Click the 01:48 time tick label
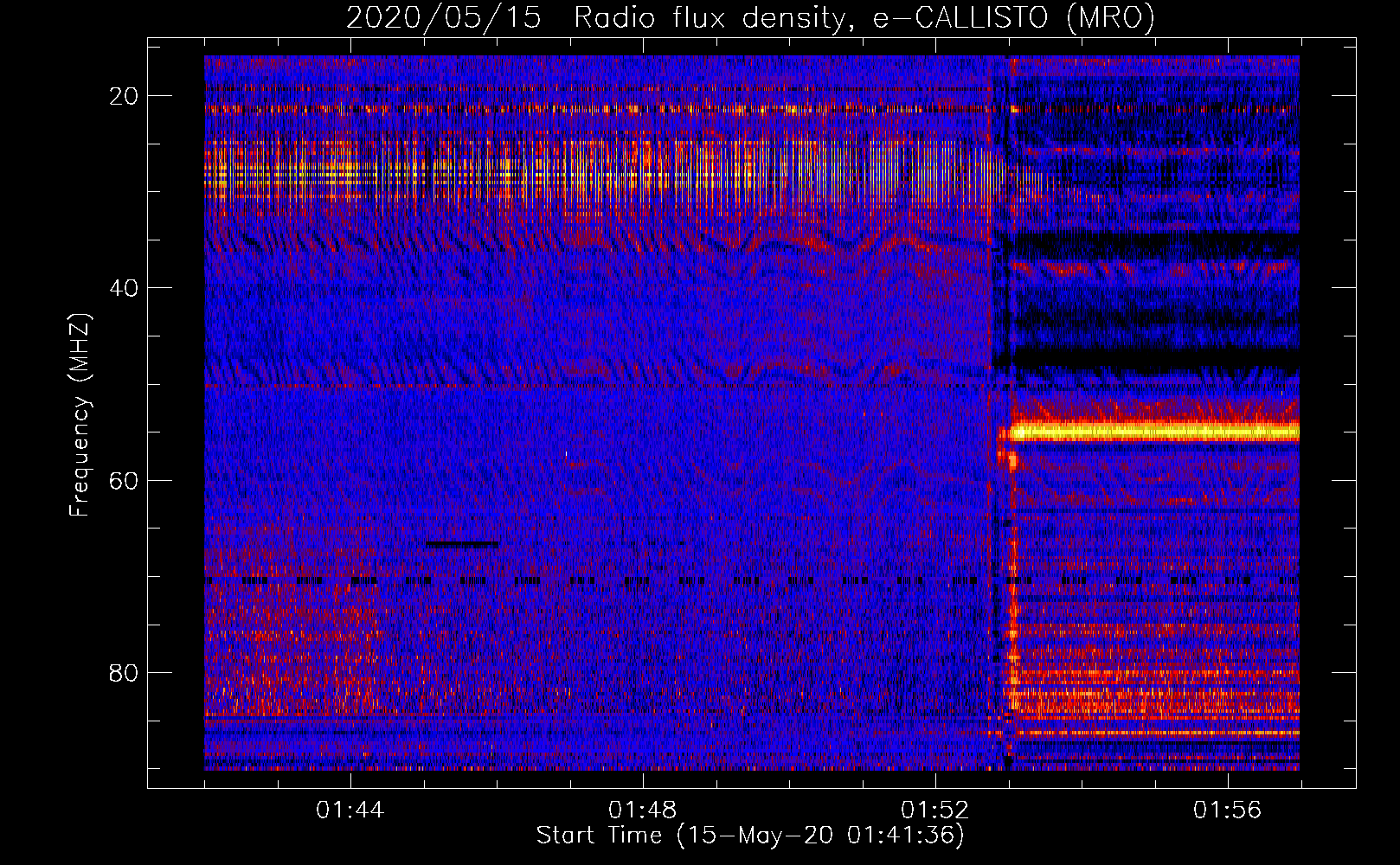1400x865 pixels. (643, 810)
